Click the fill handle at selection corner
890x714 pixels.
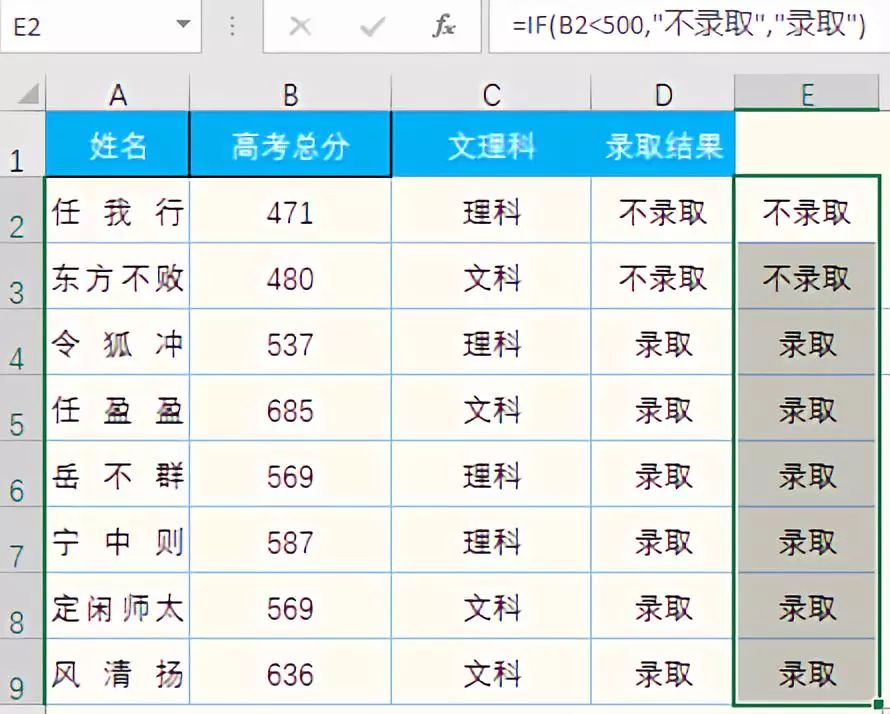tap(878, 705)
